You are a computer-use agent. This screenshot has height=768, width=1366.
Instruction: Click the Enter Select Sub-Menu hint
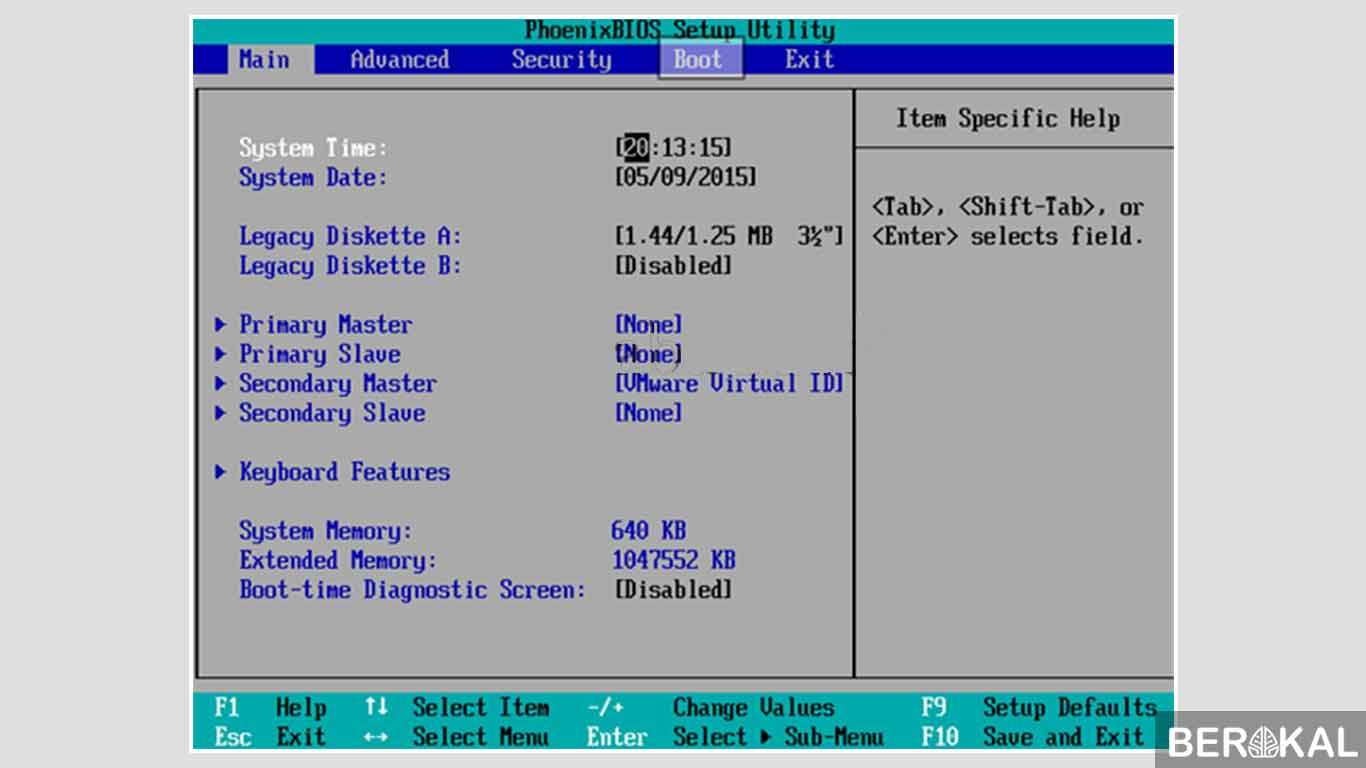pos(735,738)
